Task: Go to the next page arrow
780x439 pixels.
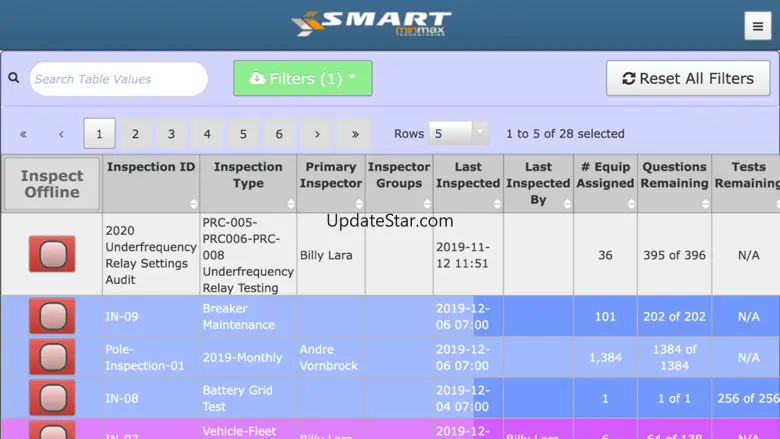Action: [x=316, y=134]
